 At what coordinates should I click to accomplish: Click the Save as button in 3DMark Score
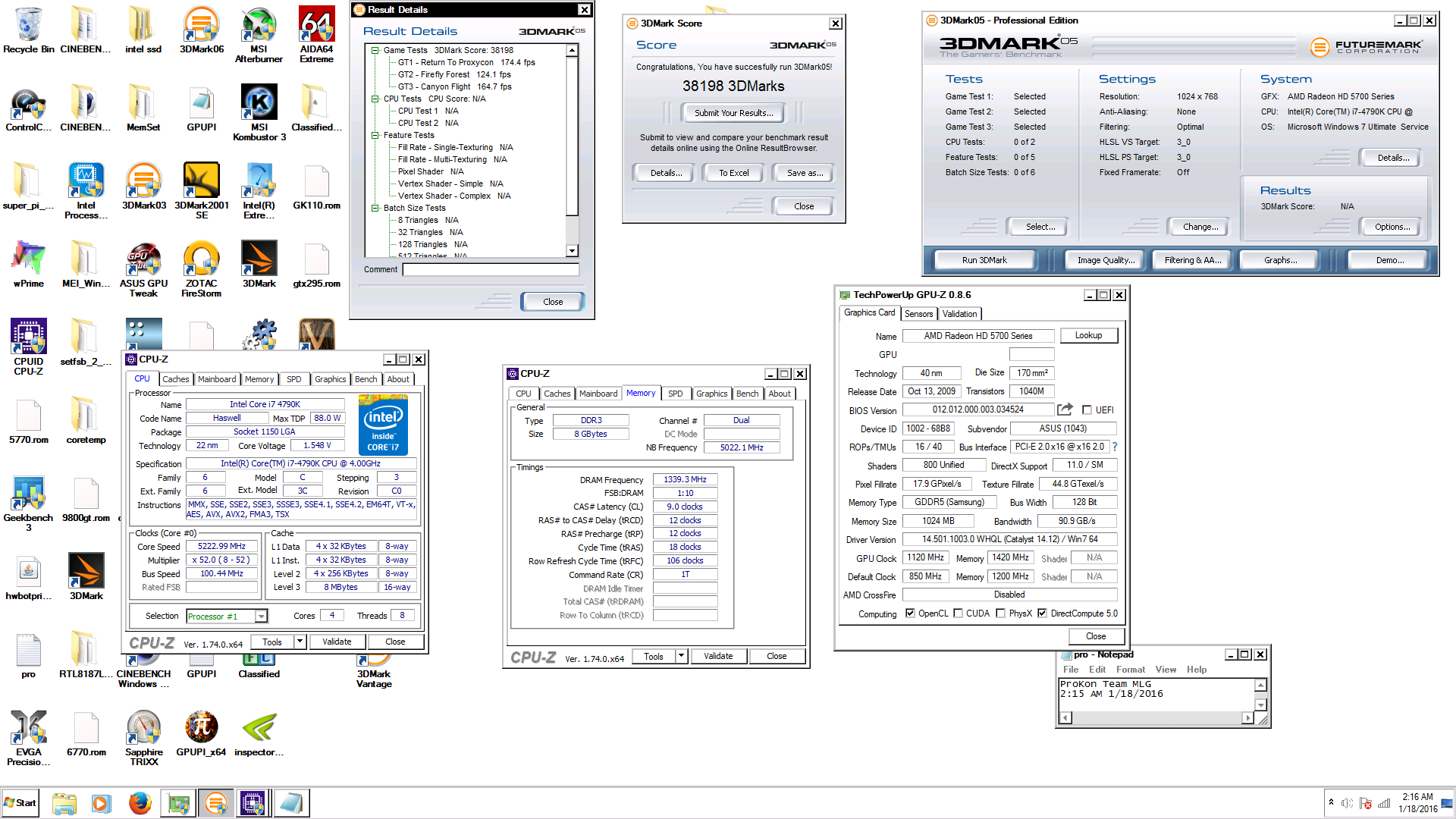805,173
